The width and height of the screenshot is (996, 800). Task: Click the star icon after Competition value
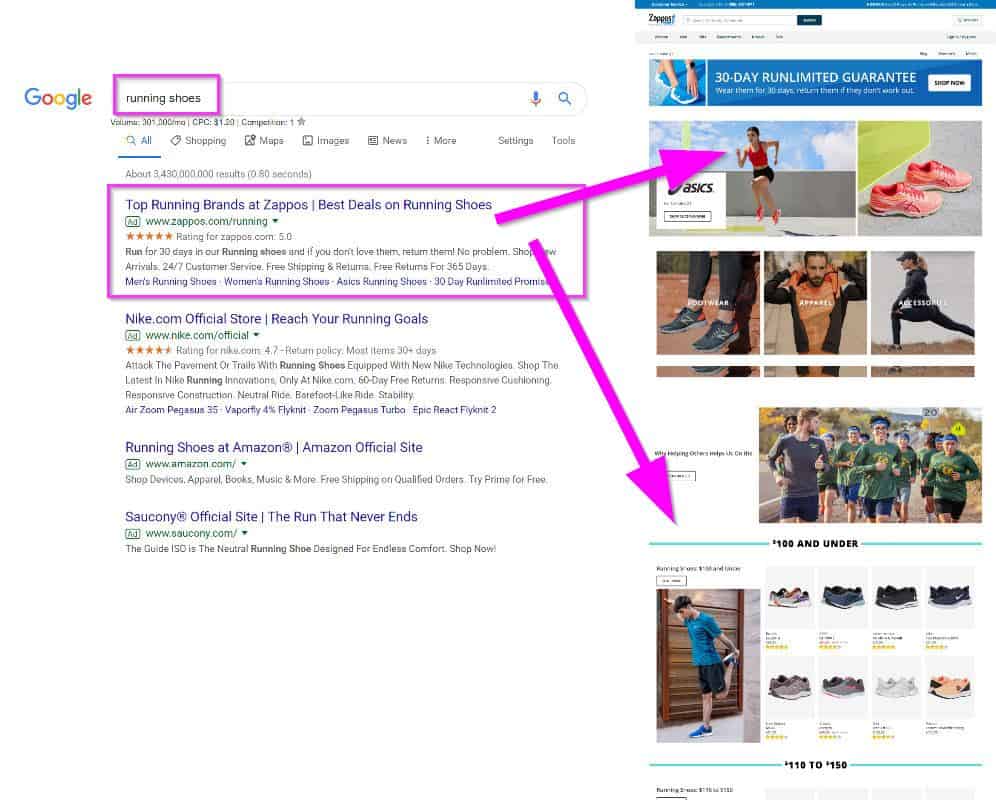[301, 121]
